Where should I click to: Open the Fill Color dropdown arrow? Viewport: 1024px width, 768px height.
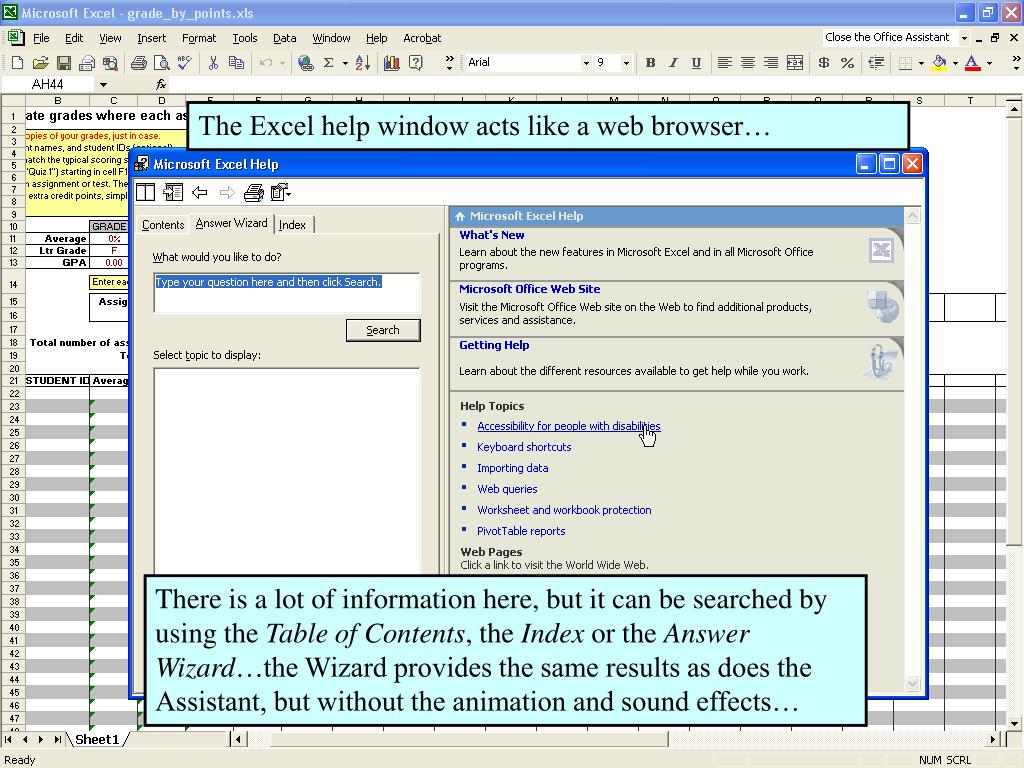[x=955, y=63]
